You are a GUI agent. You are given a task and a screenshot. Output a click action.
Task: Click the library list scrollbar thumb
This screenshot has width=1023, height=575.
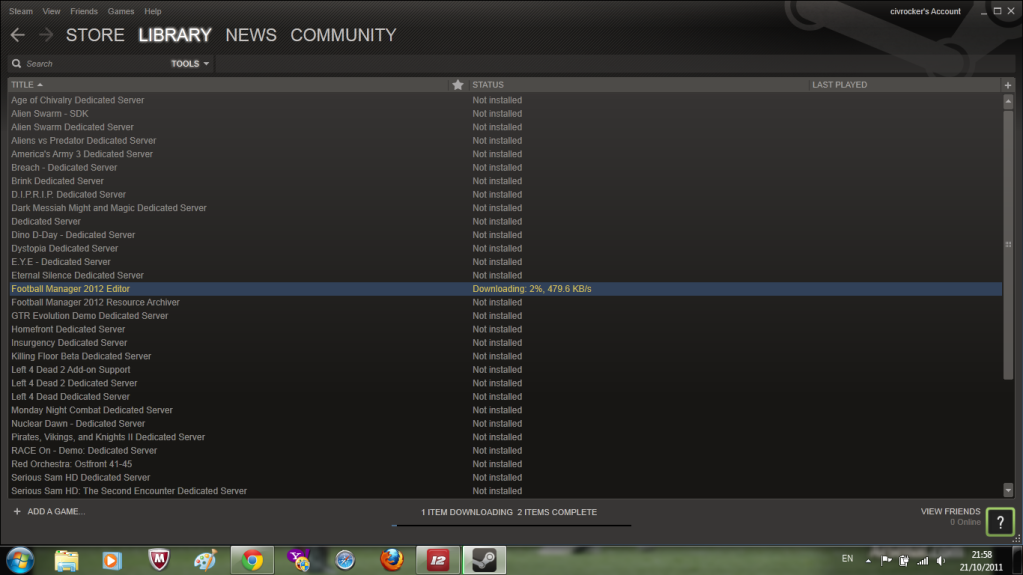1008,244
